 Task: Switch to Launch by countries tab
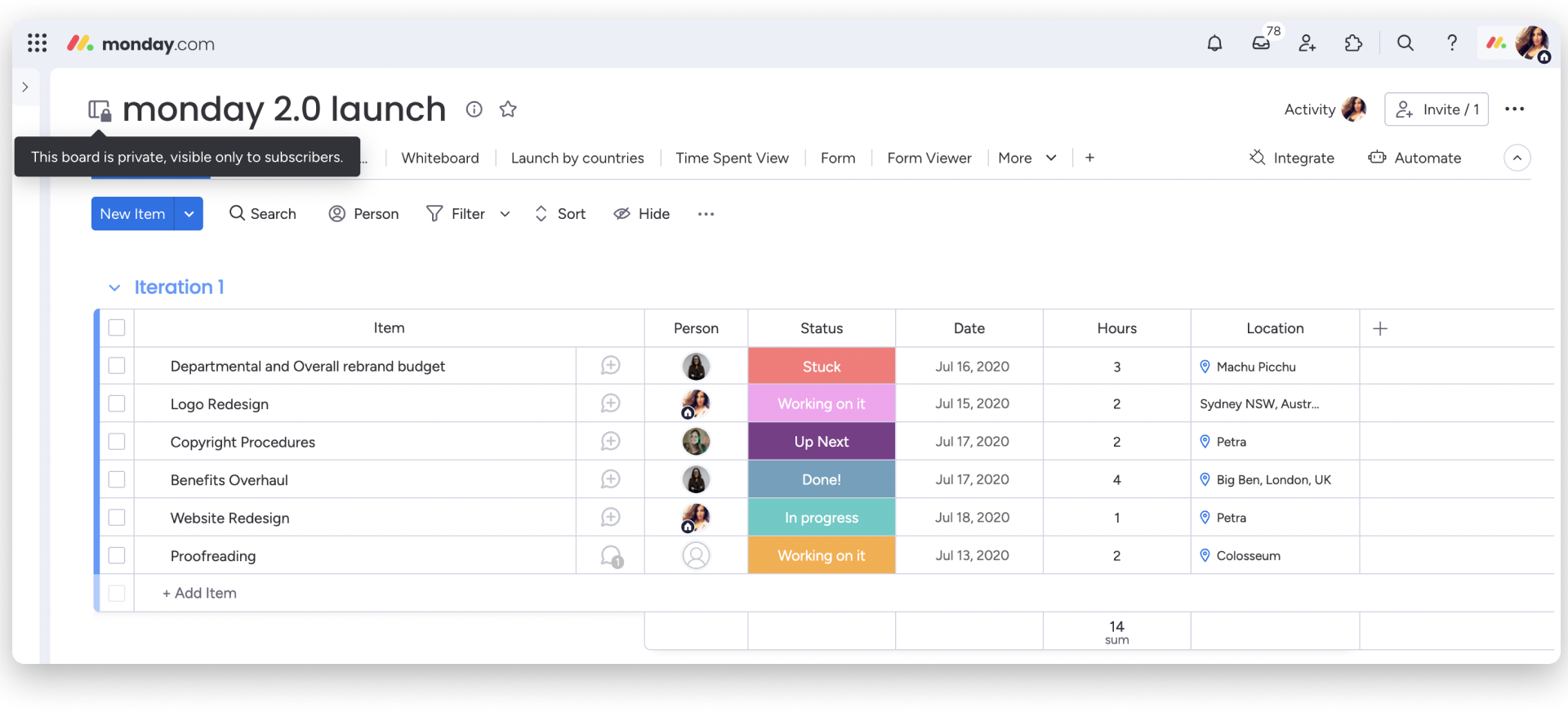click(577, 158)
